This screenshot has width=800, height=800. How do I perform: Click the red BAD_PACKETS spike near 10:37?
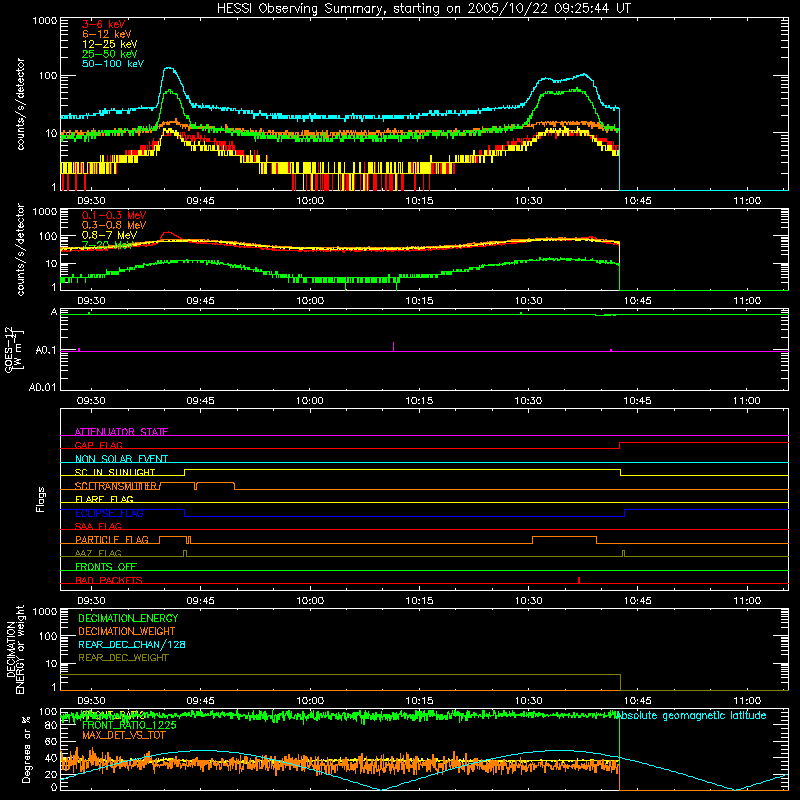pyautogui.click(x=579, y=580)
